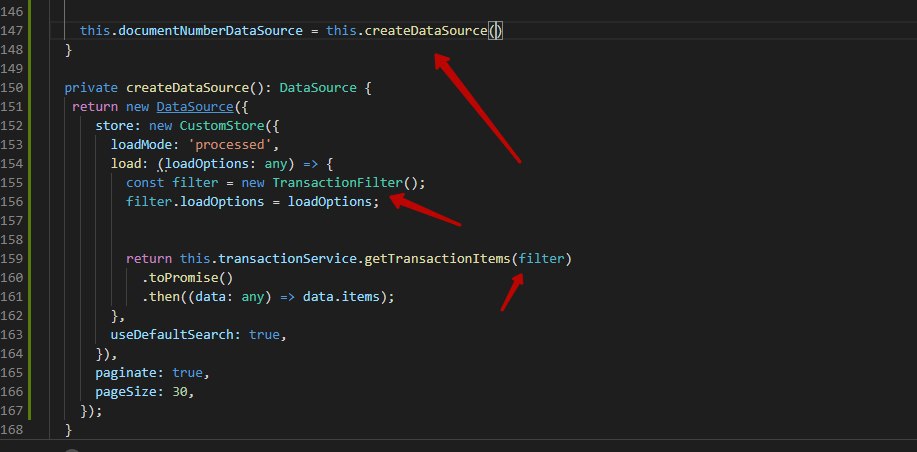The image size is (917, 452).
Task: Click createDataSource method name on line 150
Action: pyautogui.click(x=188, y=88)
